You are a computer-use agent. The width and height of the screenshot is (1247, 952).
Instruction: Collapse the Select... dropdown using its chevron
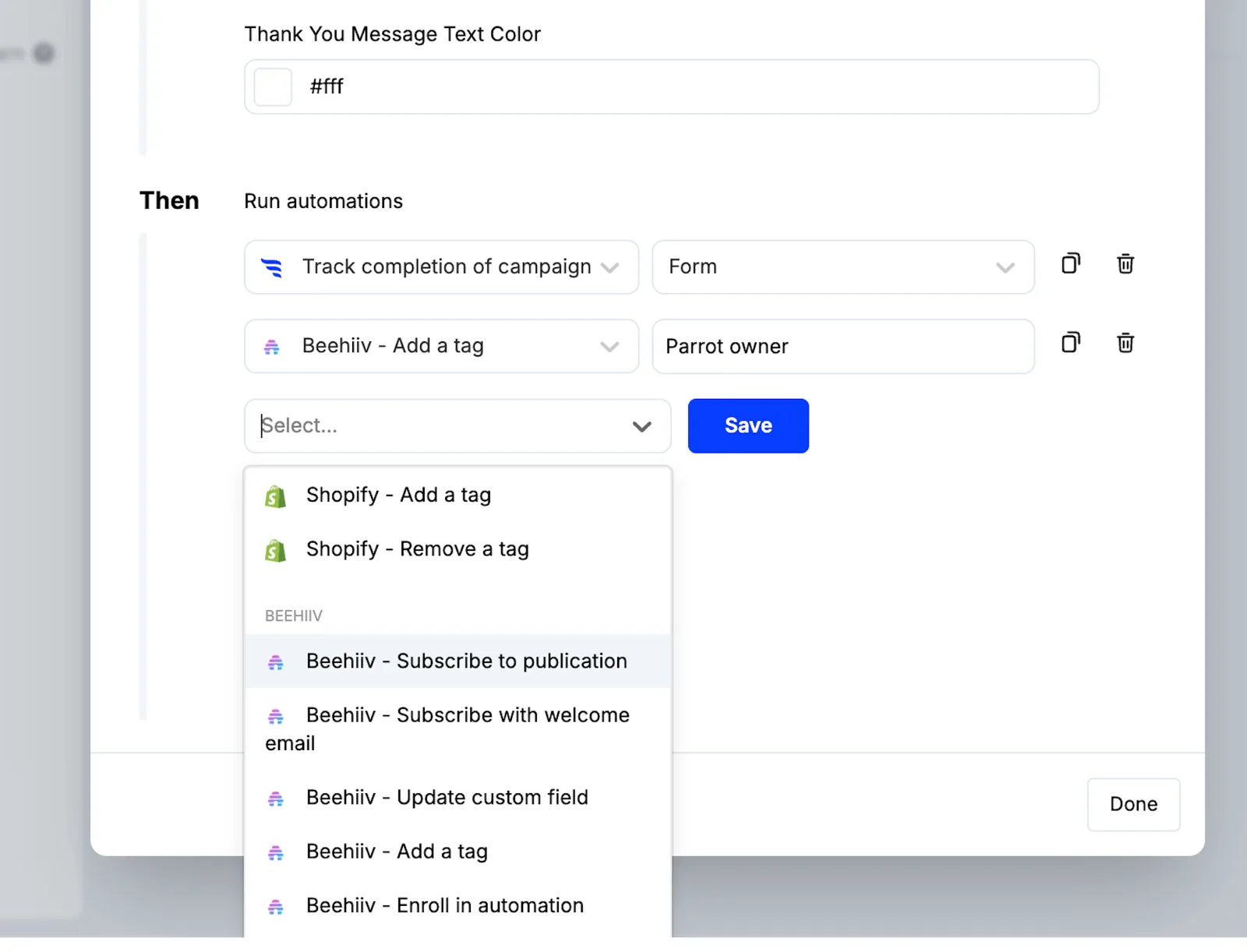click(x=641, y=426)
